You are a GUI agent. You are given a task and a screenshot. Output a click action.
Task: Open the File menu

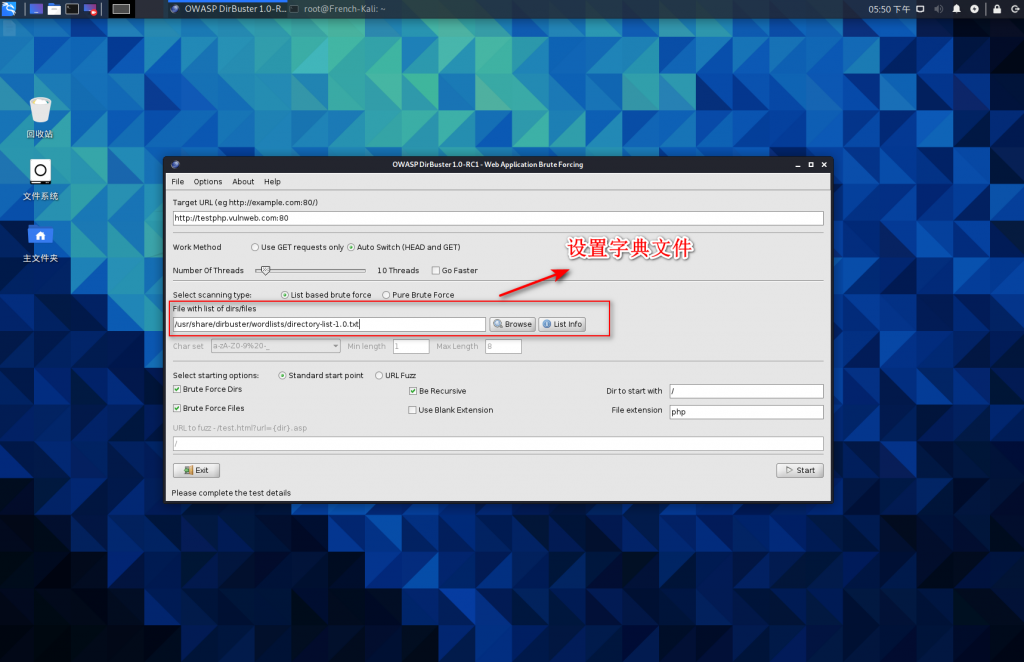coord(178,181)
